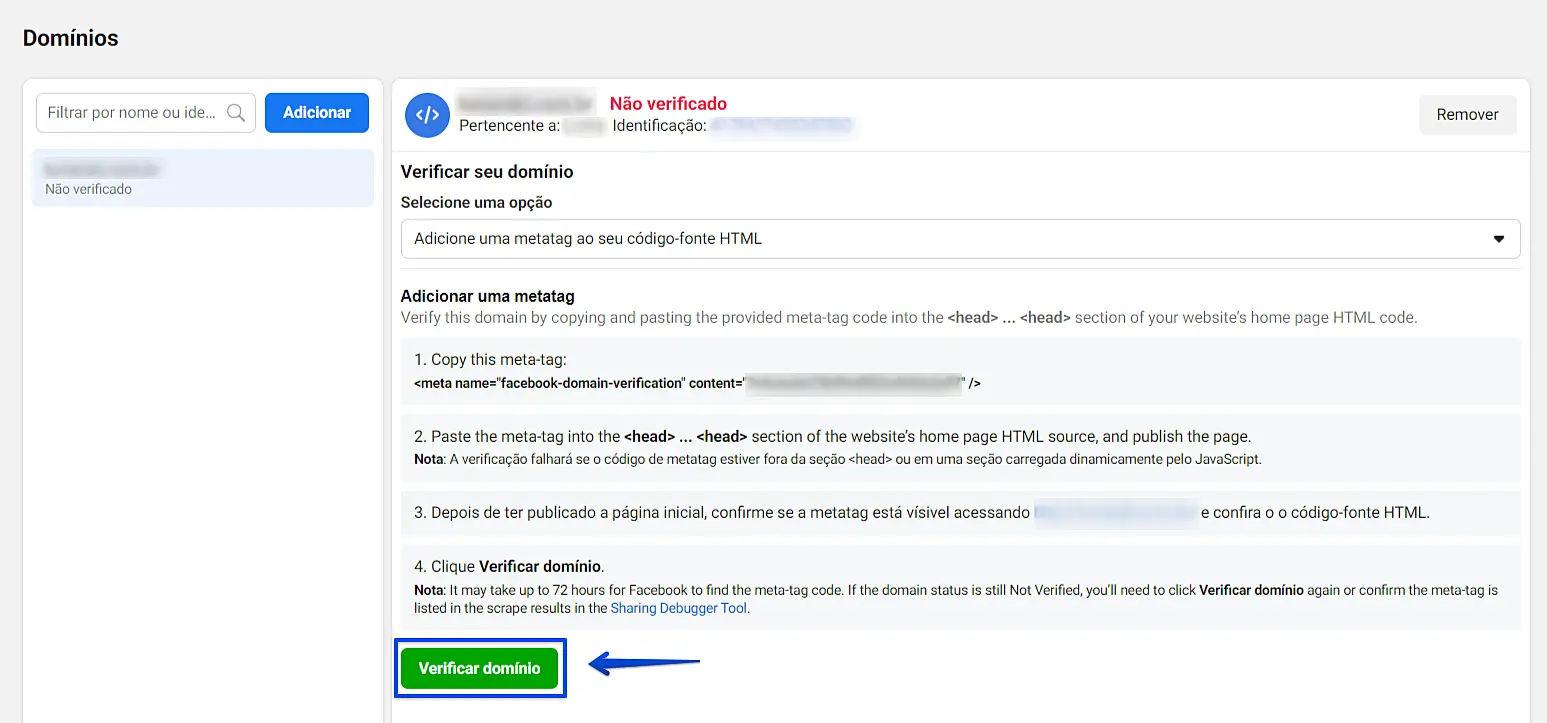Click the 'Adicionar uma metatag' subheading
1547x723 pixels.
tap(487, 296)
